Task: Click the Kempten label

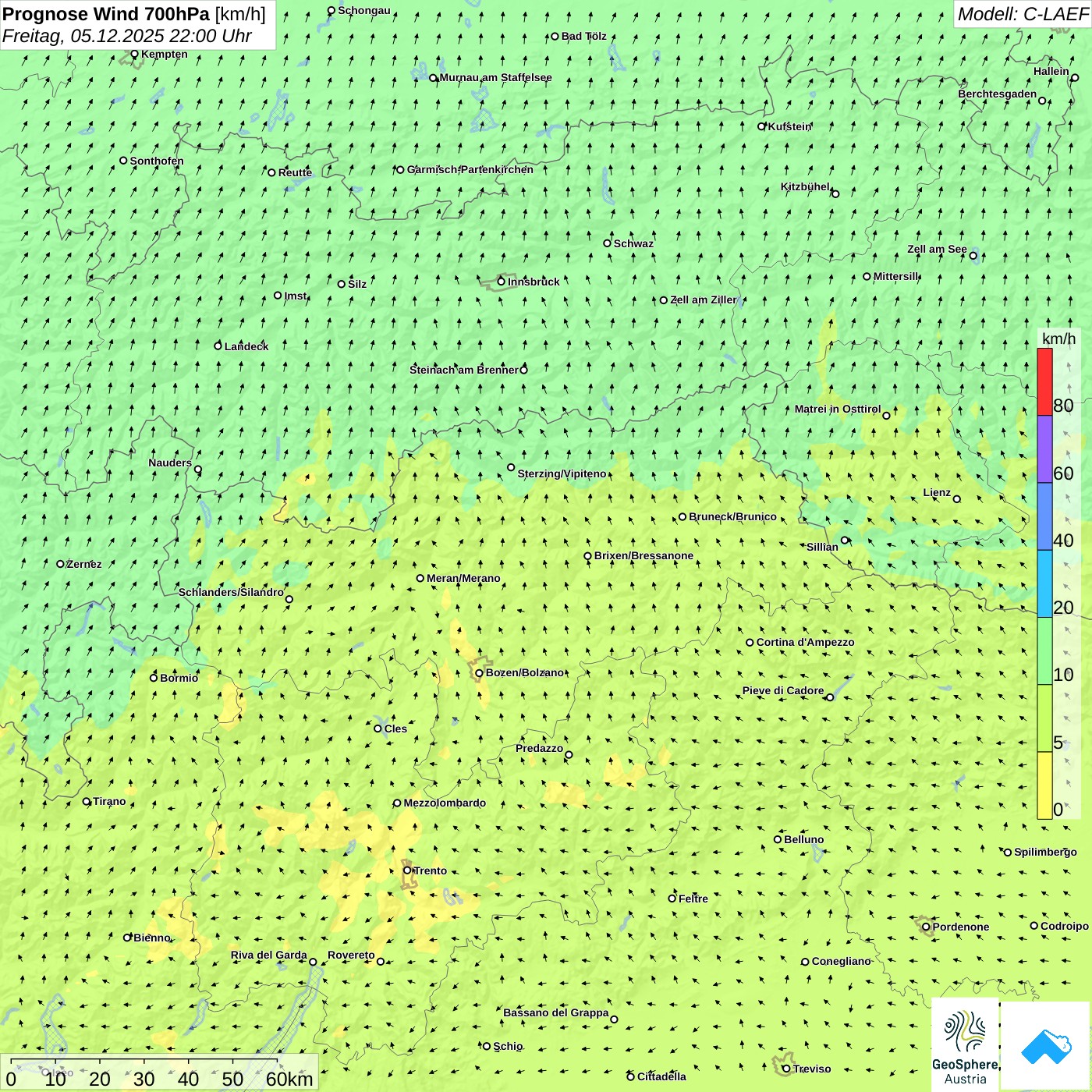Action: (164, 54)
